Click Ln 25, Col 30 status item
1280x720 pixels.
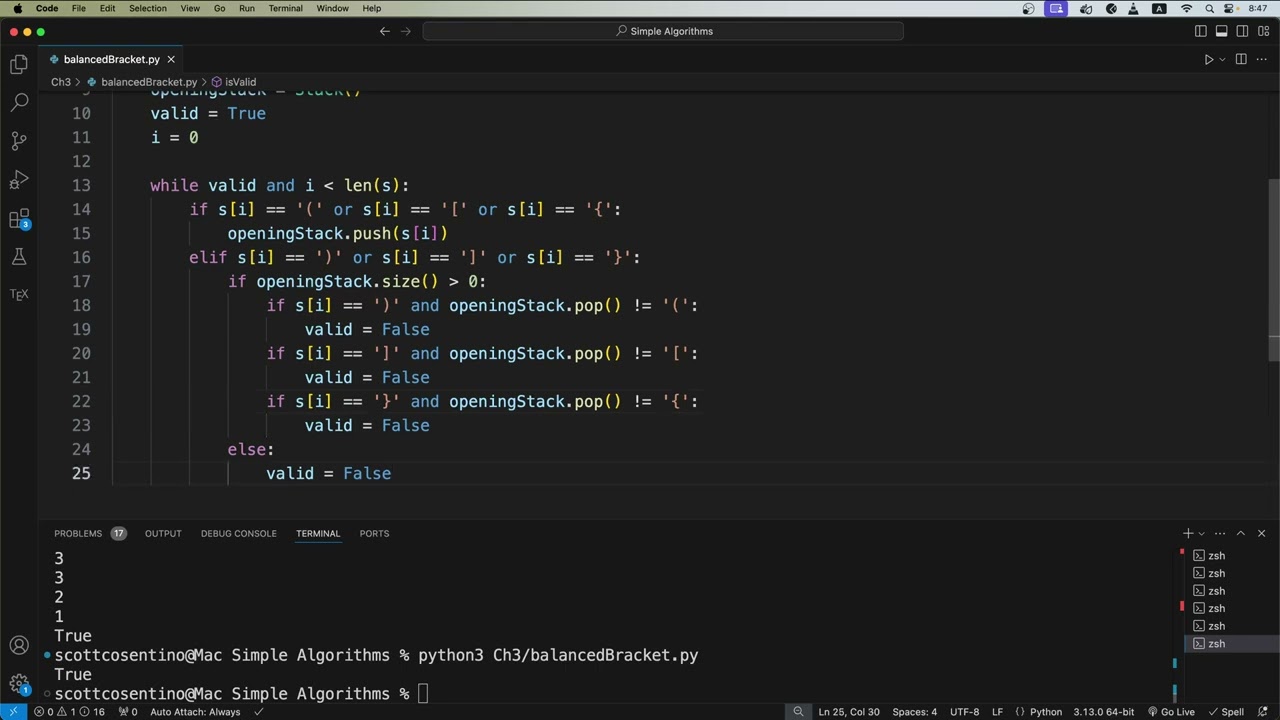click(849, 712)
